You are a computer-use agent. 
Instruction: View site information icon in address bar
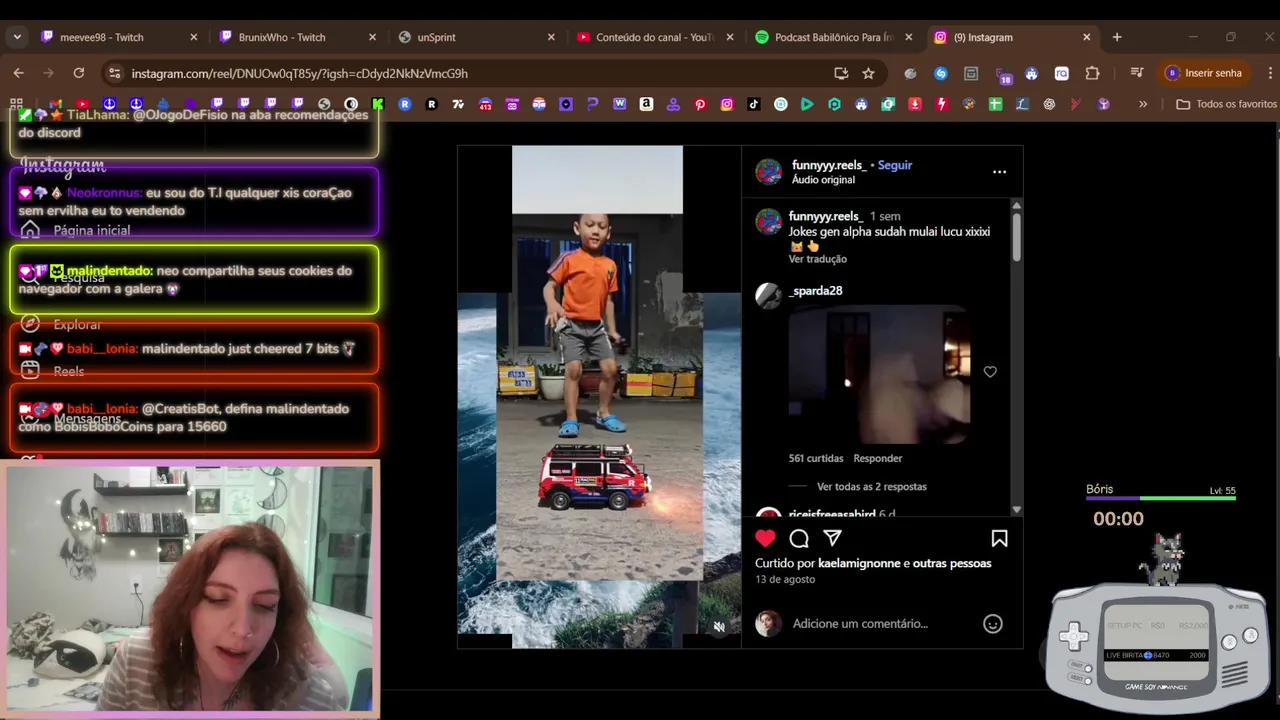coord(114,73)
